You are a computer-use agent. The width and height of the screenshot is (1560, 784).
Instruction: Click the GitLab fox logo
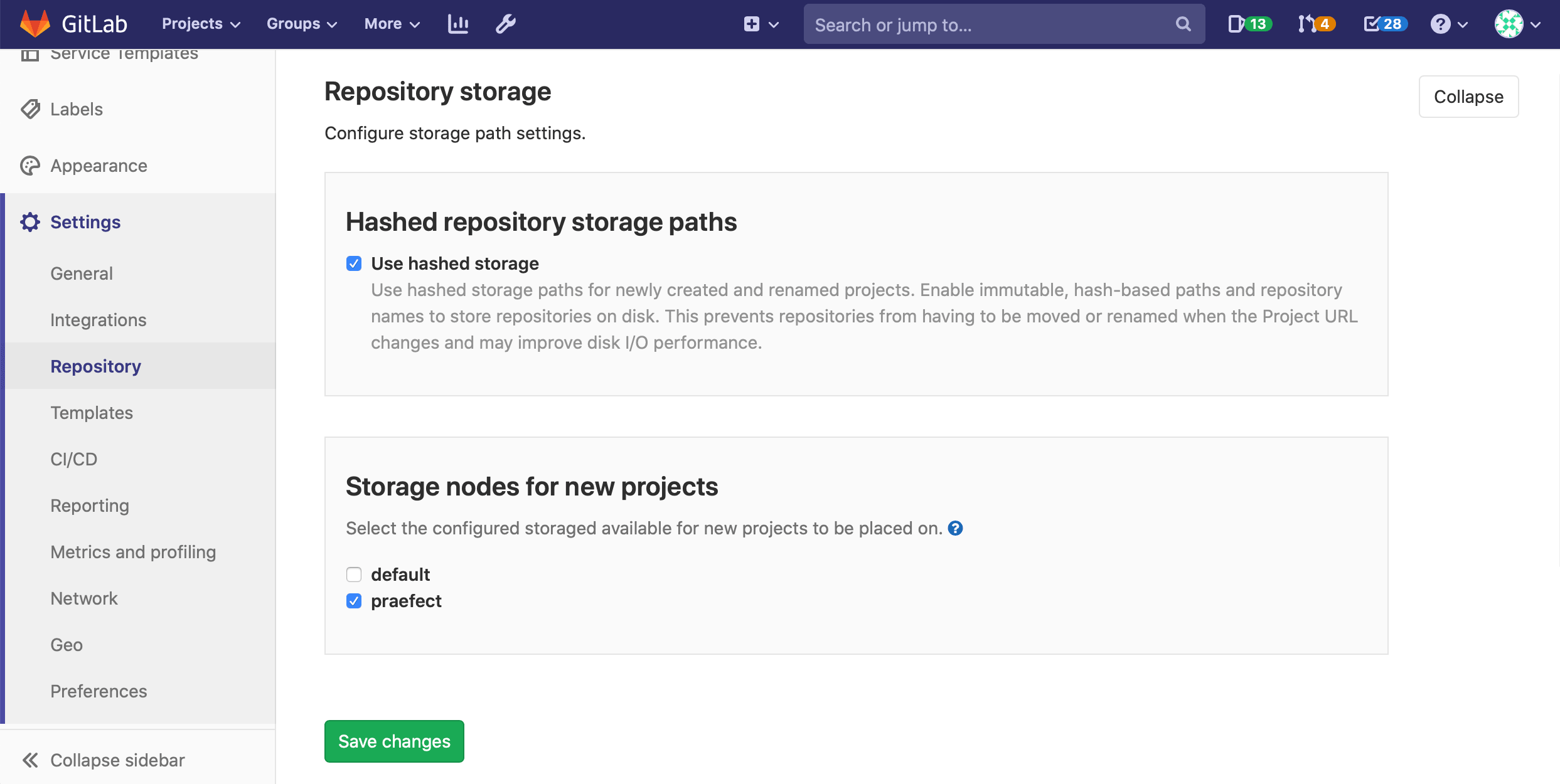35,24
